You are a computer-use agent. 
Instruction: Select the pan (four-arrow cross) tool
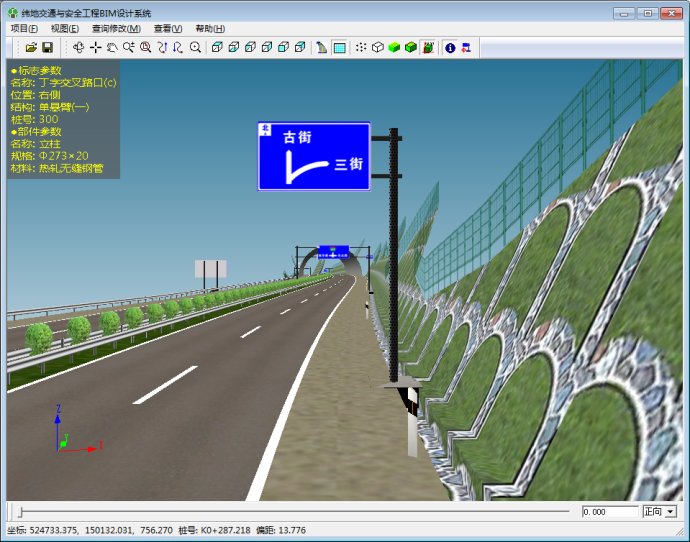pyautogui.click(x=96, y=47)
